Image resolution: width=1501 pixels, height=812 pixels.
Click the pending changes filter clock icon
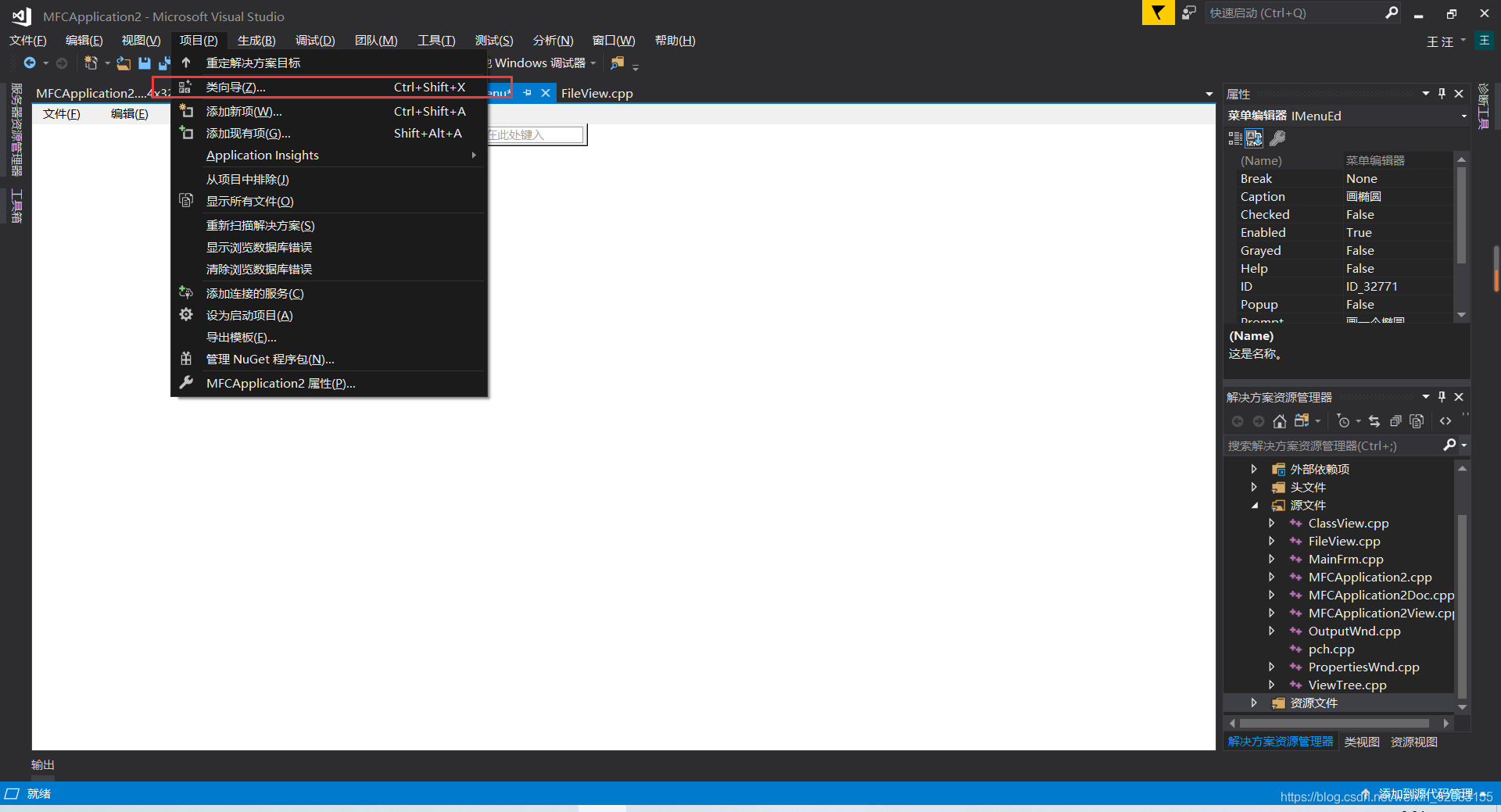point(1344,421)
